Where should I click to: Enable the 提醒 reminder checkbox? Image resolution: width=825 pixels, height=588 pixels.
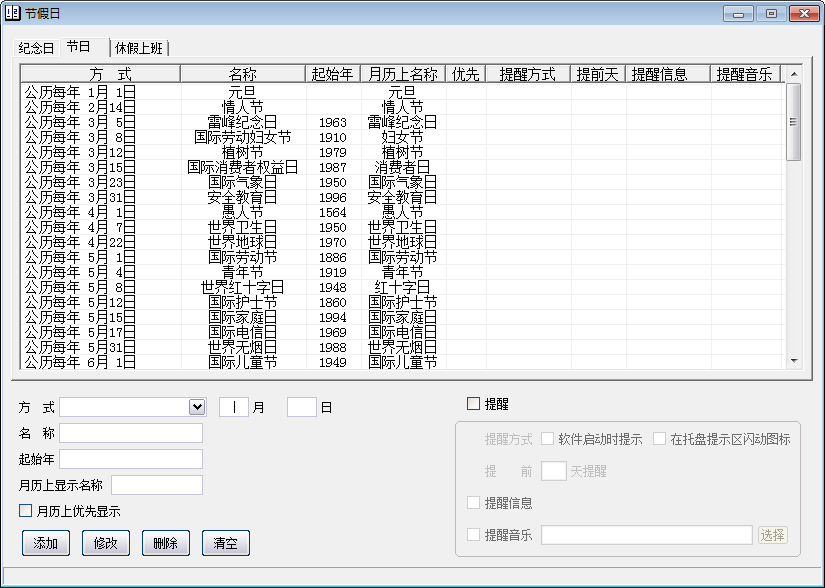(x=472, y=401)
